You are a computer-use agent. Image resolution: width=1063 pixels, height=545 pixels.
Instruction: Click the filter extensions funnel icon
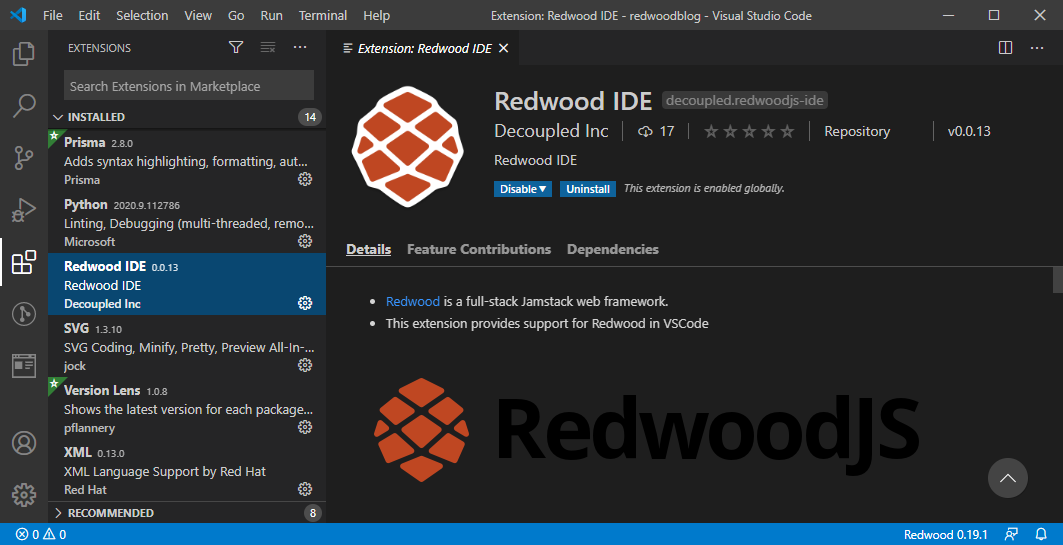(x=236, y=47)
